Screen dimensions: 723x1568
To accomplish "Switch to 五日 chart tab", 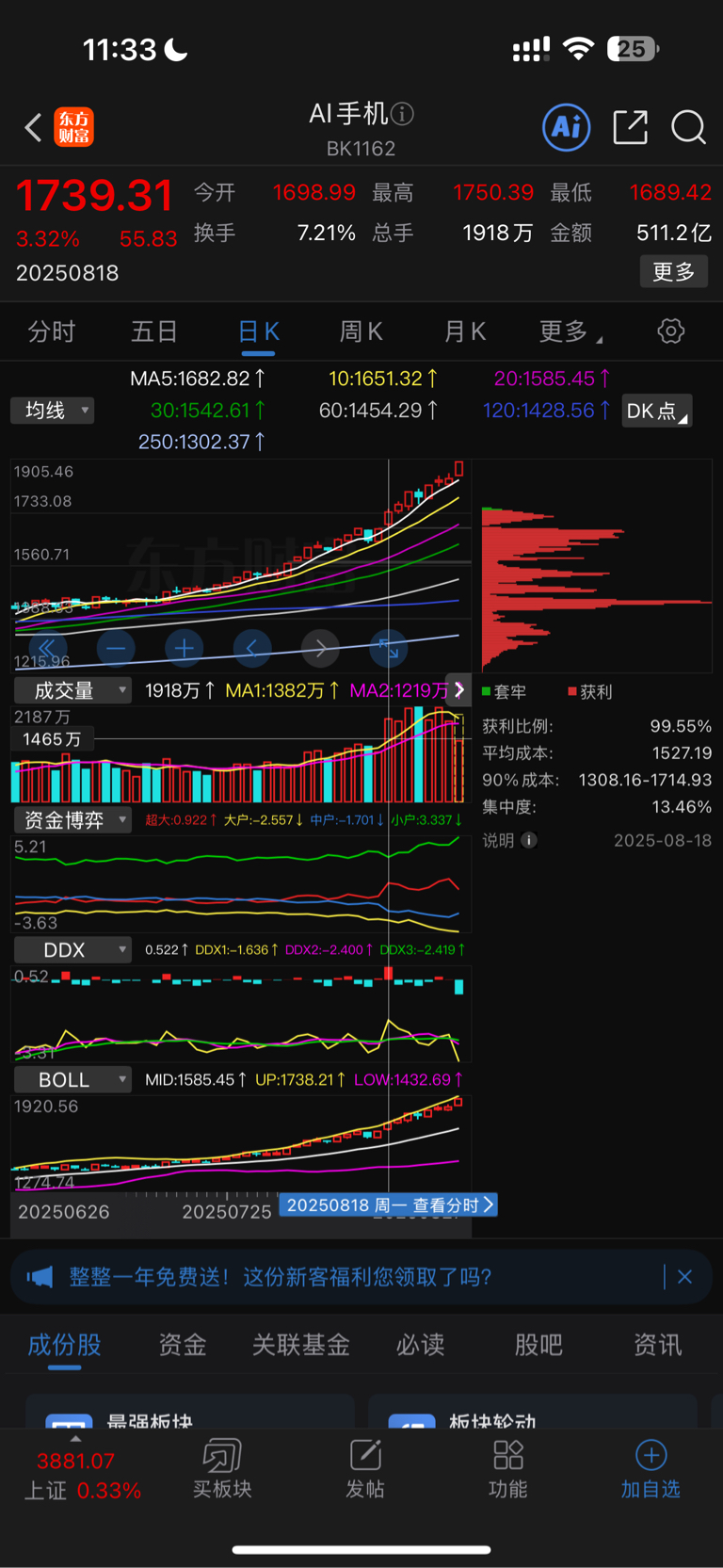I will pyautogui.click(x=154, y=331).
